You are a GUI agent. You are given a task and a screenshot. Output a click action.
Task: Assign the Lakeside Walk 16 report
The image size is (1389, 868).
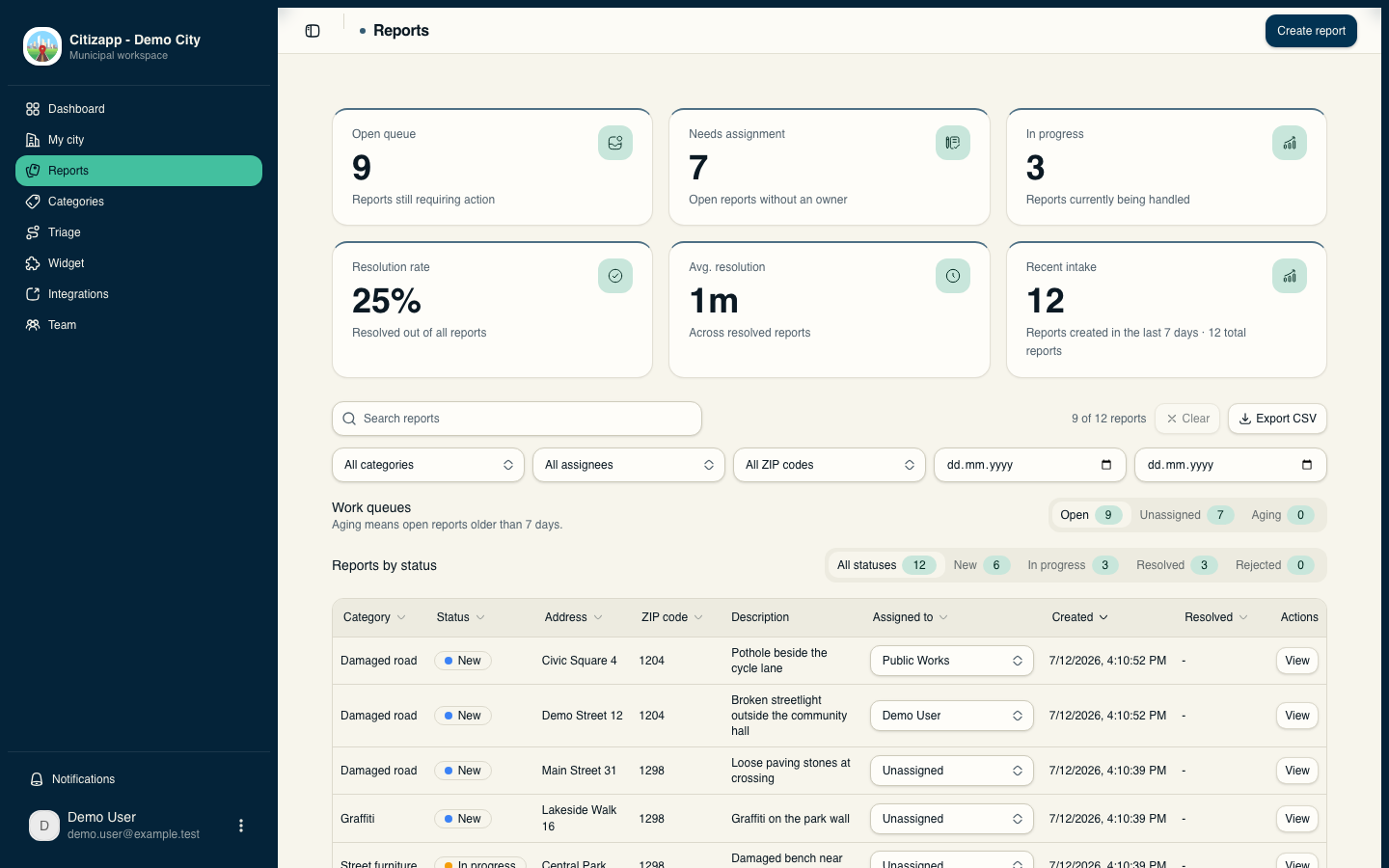[952, 819]
